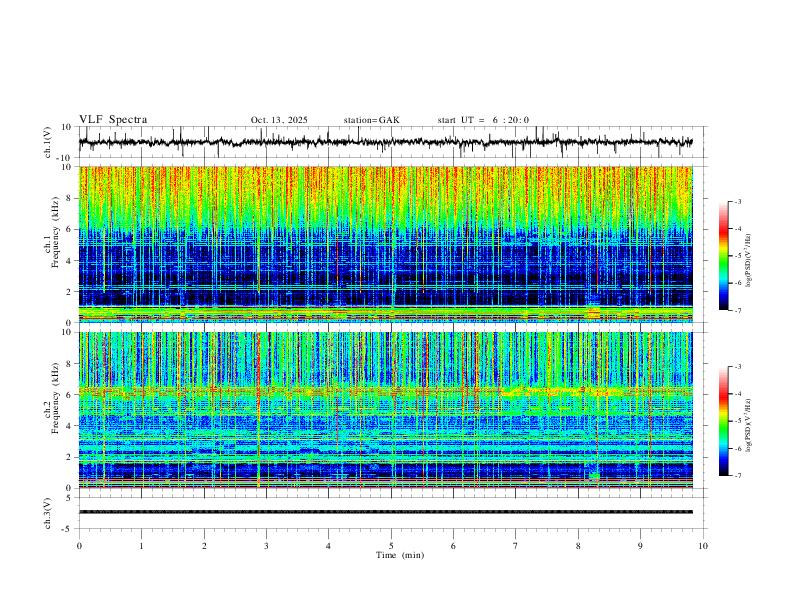Viewport: 792px width, 612px height.
Task: Click the ch.3 flat black signal trace
Action: [x=385, y=512]
